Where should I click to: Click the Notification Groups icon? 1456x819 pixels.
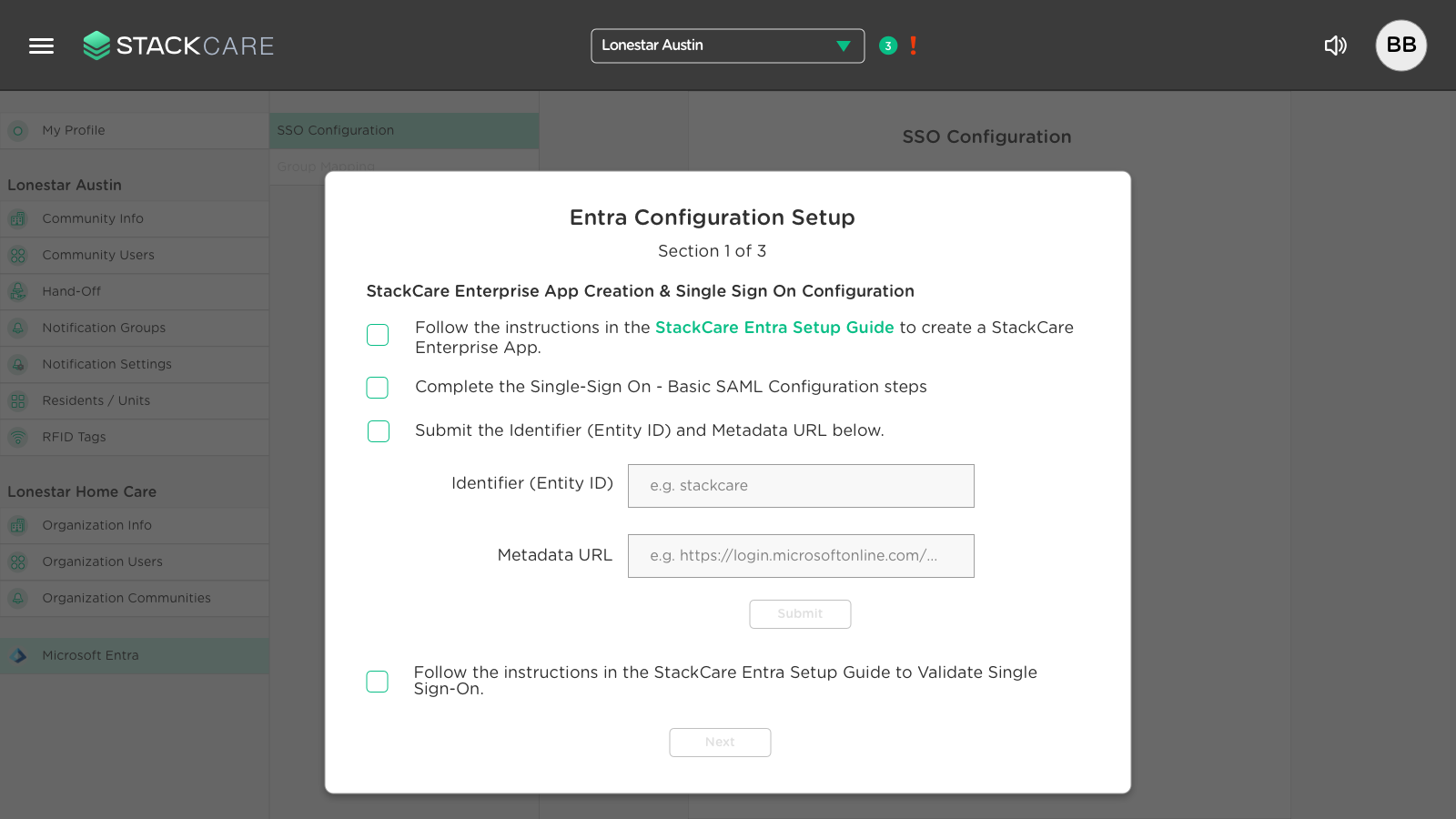18,329
